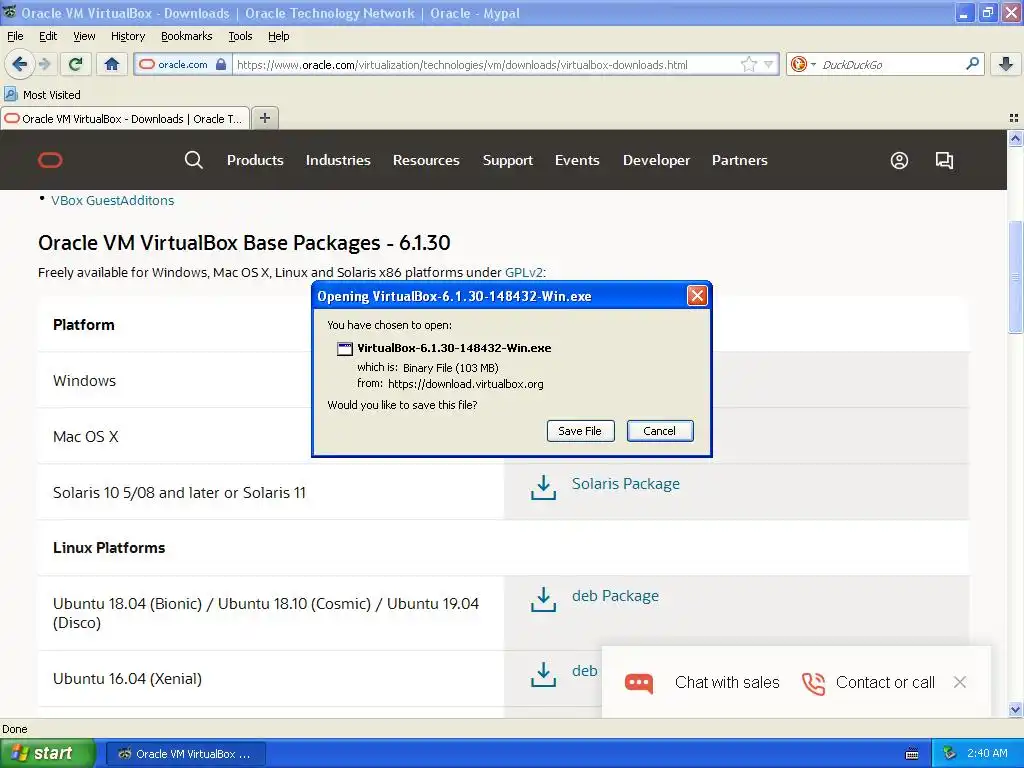This screenshot has width=1024, height=768.
Task: Click download icon for Ubuntu 18.04 deb
Action: pos(543,600)
